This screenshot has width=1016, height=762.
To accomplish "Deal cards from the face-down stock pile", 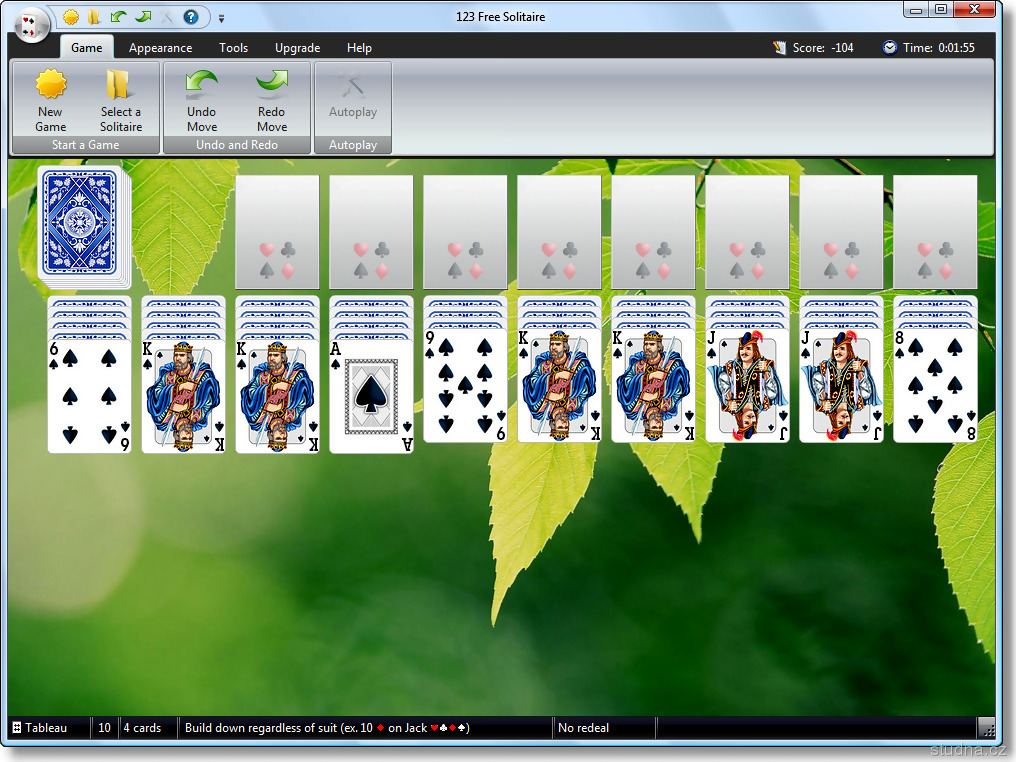I will click(x=80, y=222).
